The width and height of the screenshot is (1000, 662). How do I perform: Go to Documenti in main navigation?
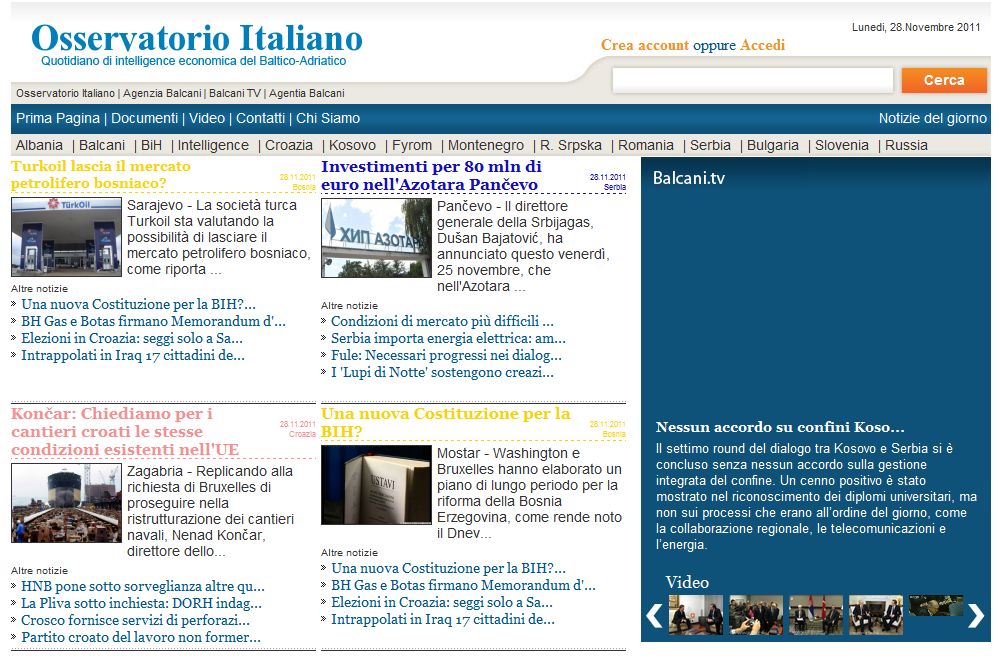click(144, 118)
